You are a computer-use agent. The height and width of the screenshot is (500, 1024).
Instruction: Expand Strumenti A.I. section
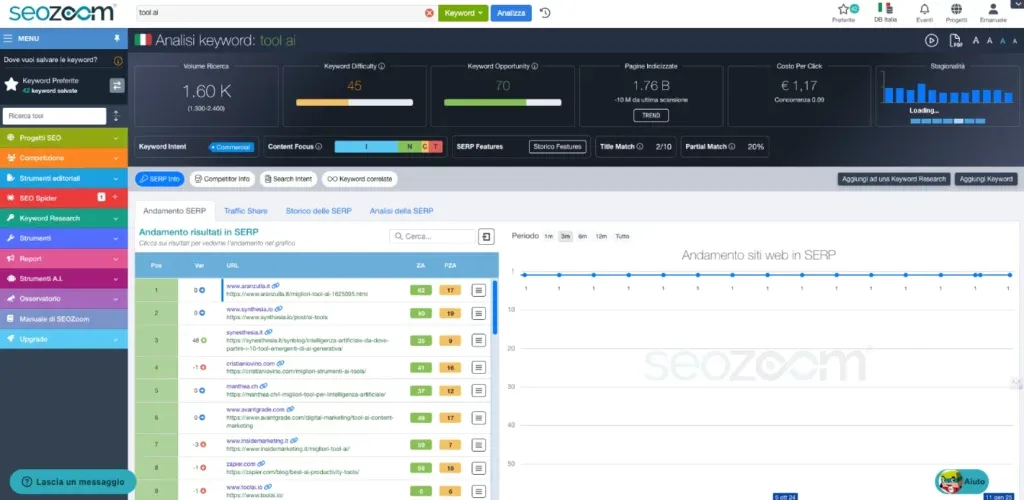tap(64, 279)
